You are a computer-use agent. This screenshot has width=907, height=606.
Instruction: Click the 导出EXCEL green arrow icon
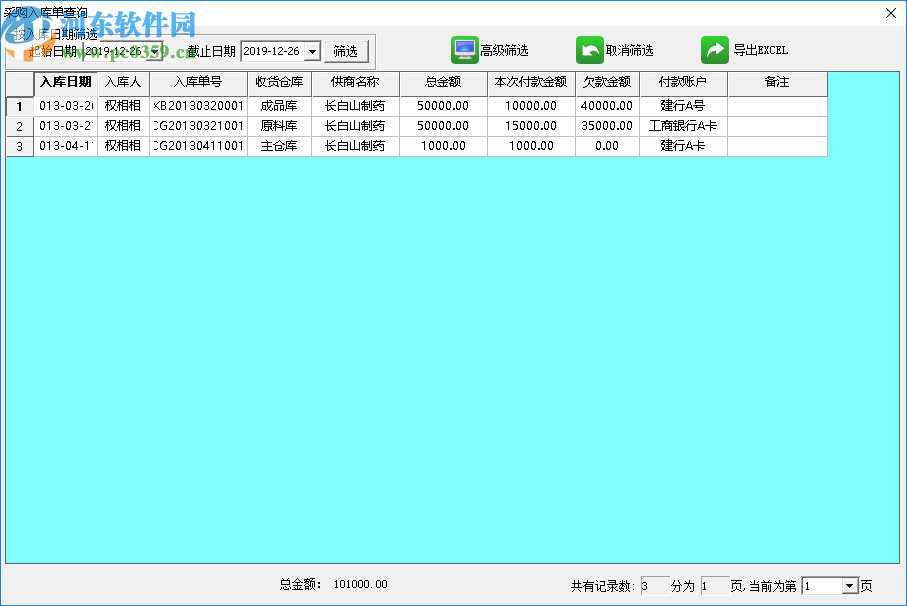(715, 50)
